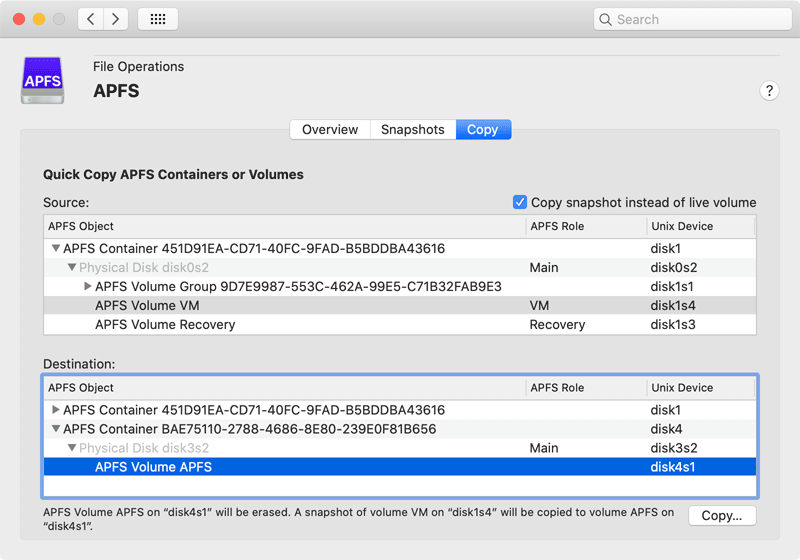Viewport: 800px width, 560px height.
Task: Open help with the question mark button
Action: (x=769, y=91)
